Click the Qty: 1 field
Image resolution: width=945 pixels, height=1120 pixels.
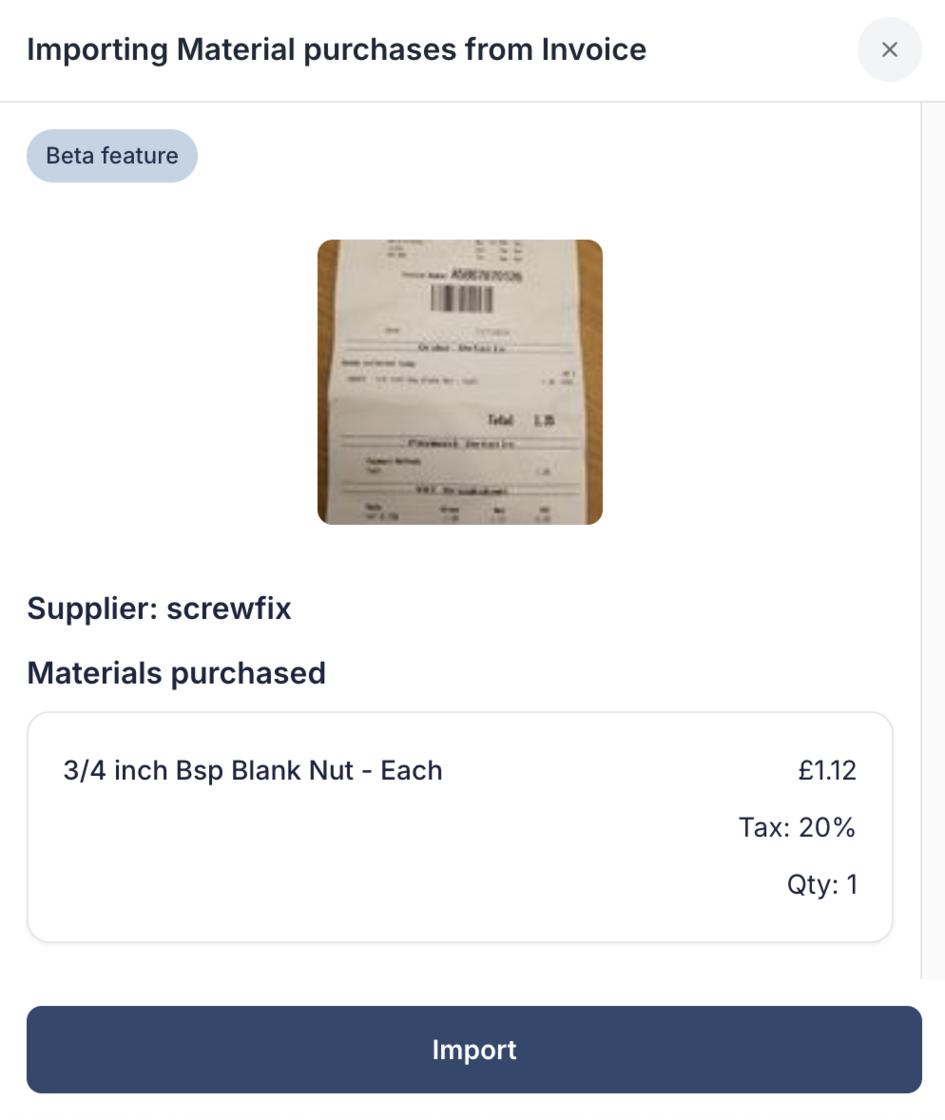(822, 884)
